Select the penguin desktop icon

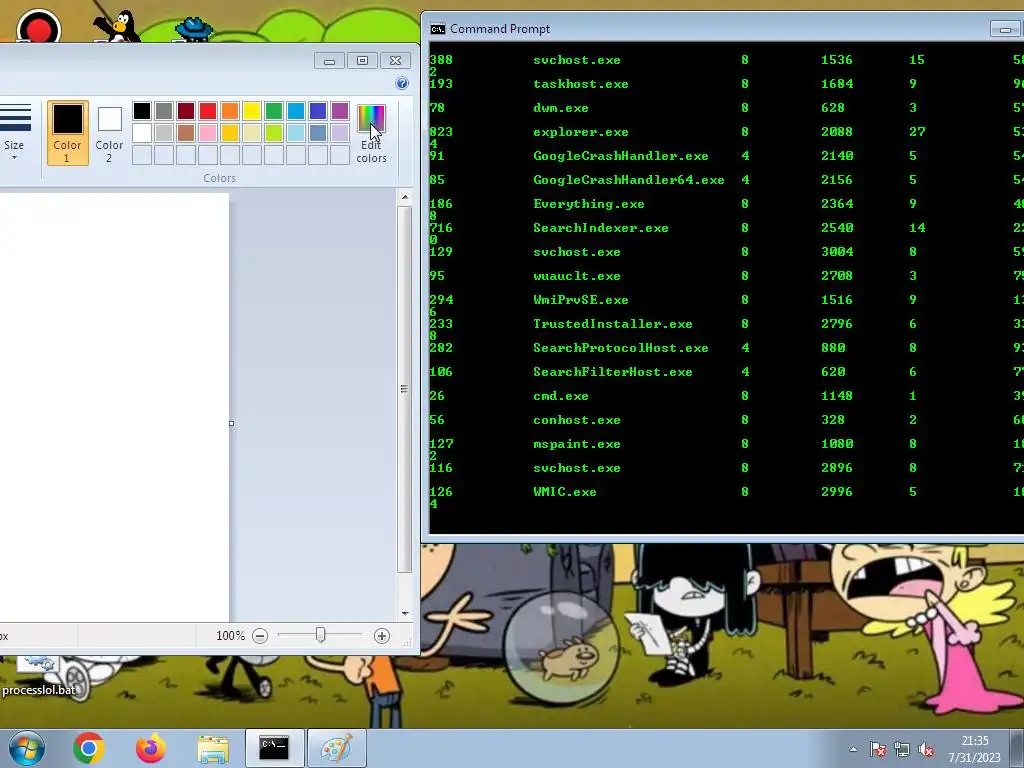[x=116, y=26]
